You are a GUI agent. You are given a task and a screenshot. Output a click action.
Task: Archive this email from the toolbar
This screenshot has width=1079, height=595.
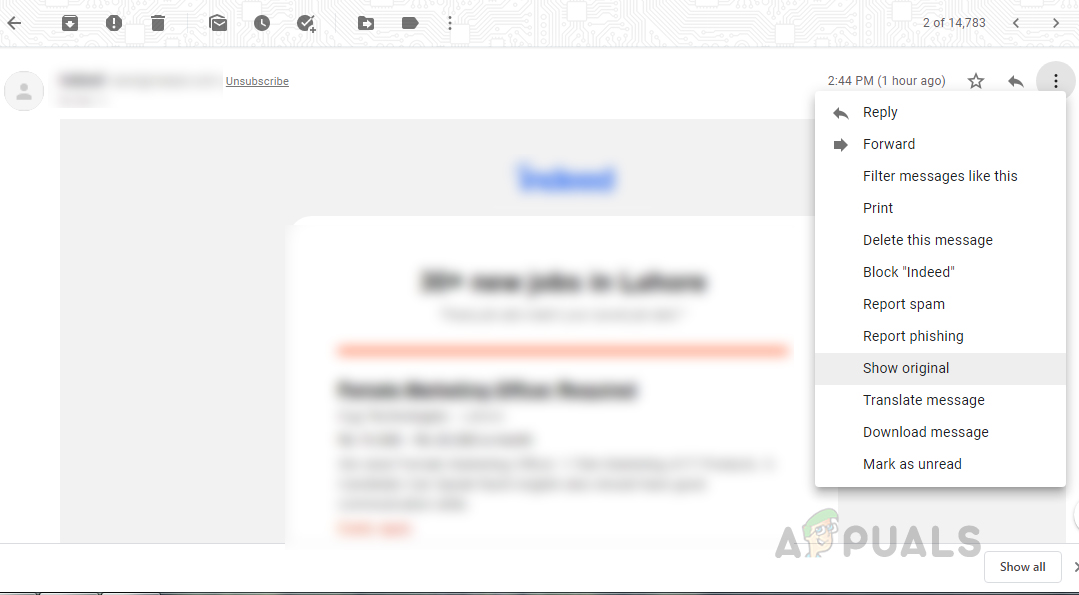pos(70,23)
